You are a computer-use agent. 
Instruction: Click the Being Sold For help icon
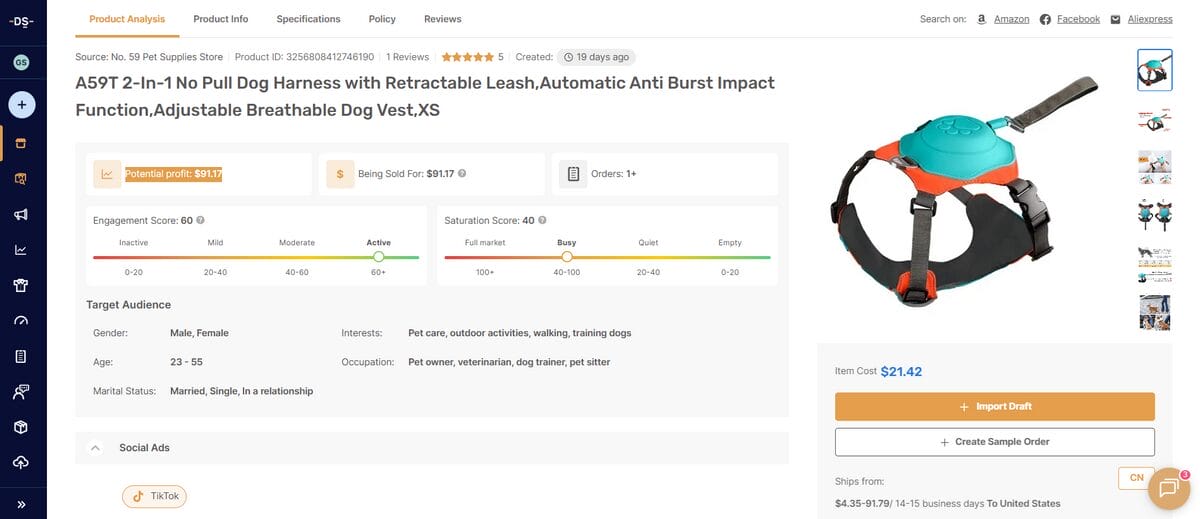click(x=462, y=173)
